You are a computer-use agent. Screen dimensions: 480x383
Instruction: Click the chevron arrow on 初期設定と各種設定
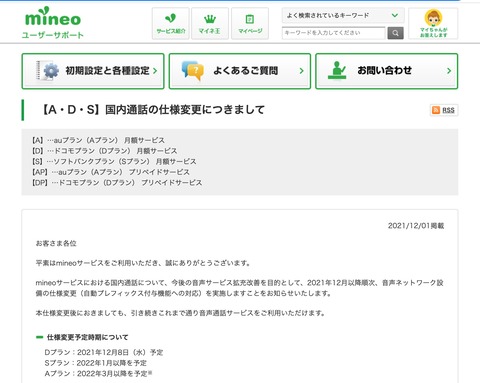[155, 71]
